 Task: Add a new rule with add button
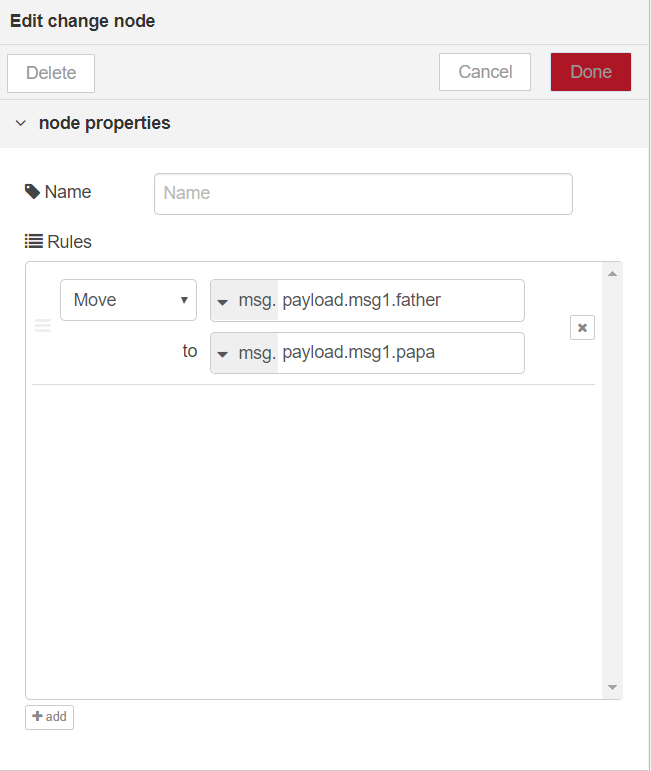tap(50, 717)
